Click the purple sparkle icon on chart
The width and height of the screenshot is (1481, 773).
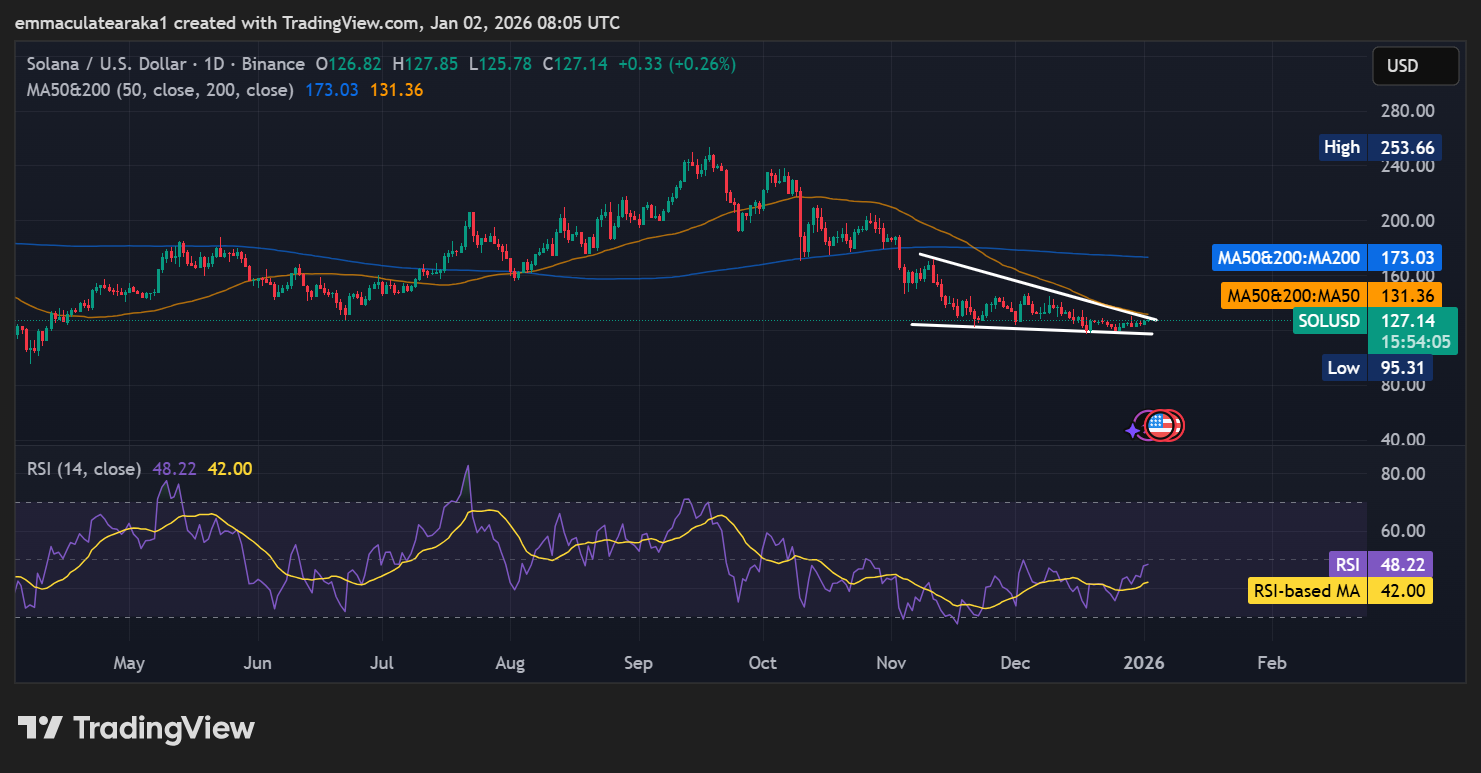point(1133,429)
